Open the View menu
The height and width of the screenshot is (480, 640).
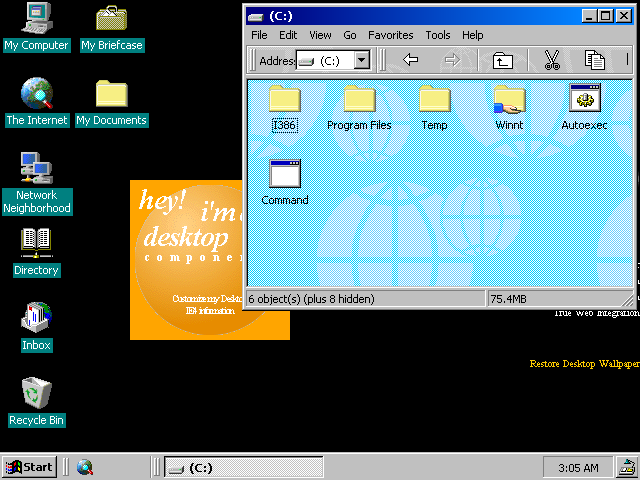tap(320, 36)
